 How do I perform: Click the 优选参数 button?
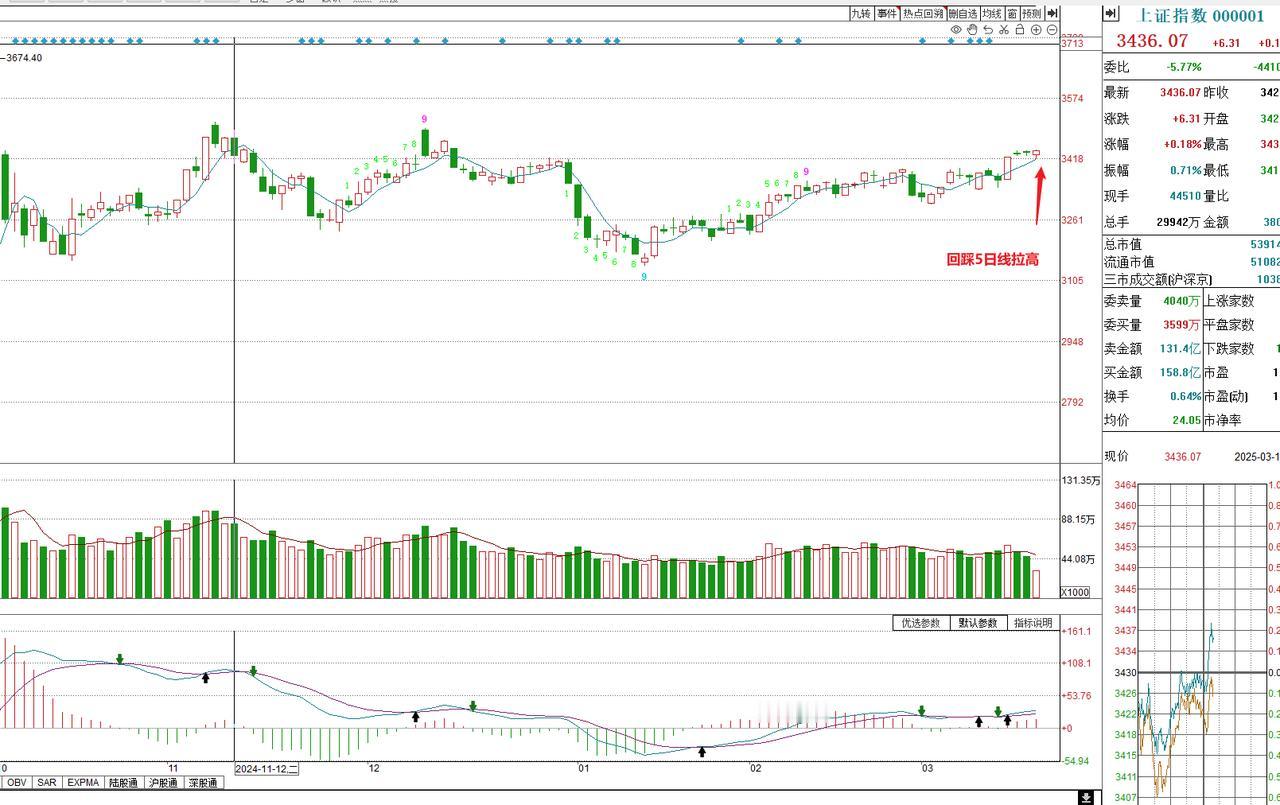click(x=921, y=623)
